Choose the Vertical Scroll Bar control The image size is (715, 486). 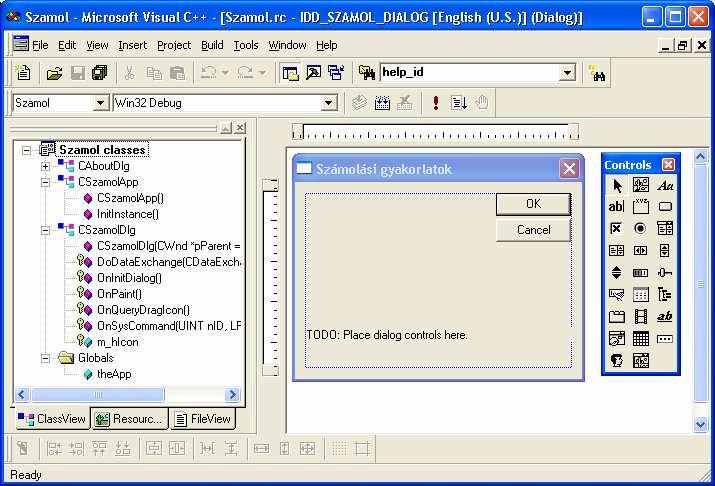[x=665, y=250]
